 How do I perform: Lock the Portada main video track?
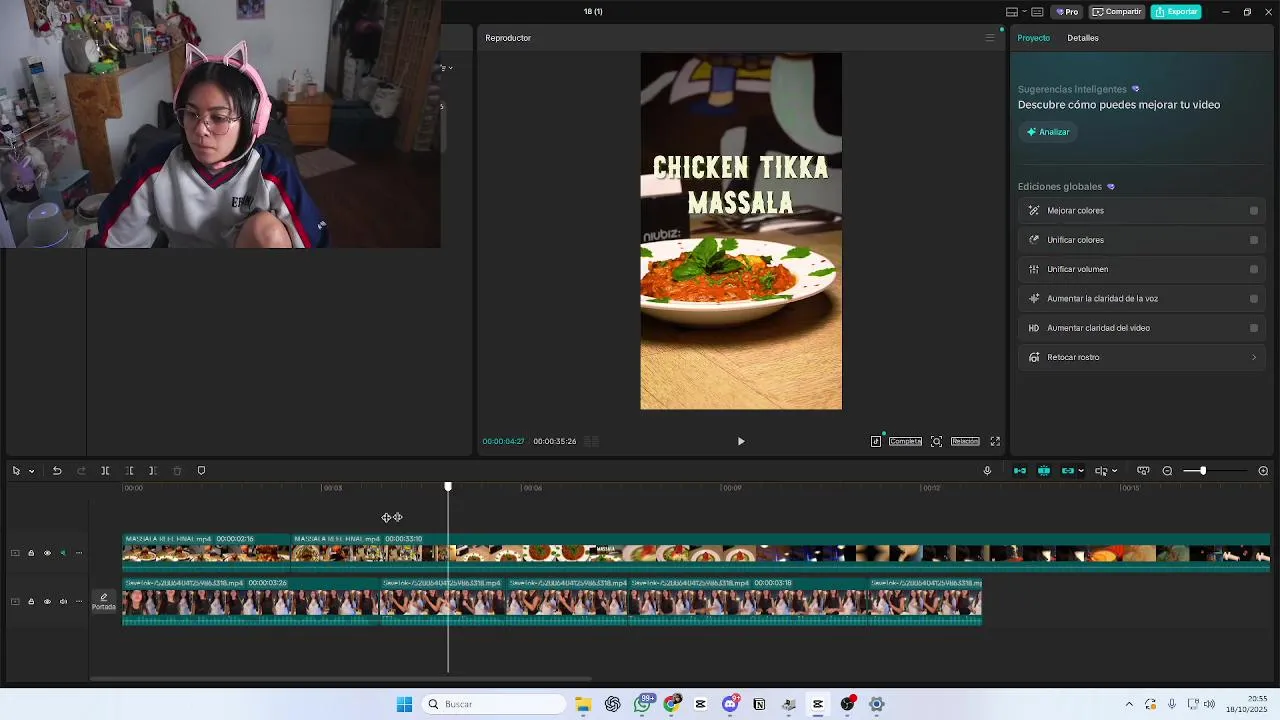(31, 602)
